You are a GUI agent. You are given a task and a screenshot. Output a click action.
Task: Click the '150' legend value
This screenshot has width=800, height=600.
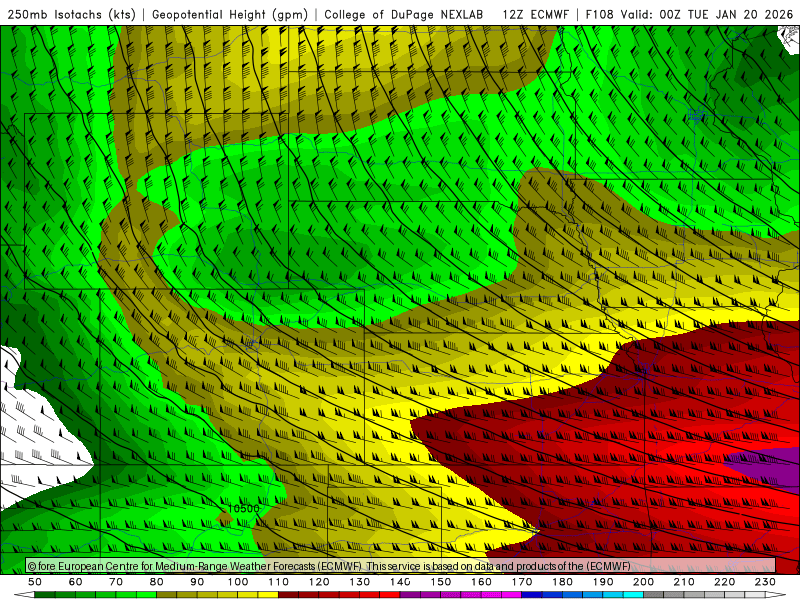coord(440,582)
